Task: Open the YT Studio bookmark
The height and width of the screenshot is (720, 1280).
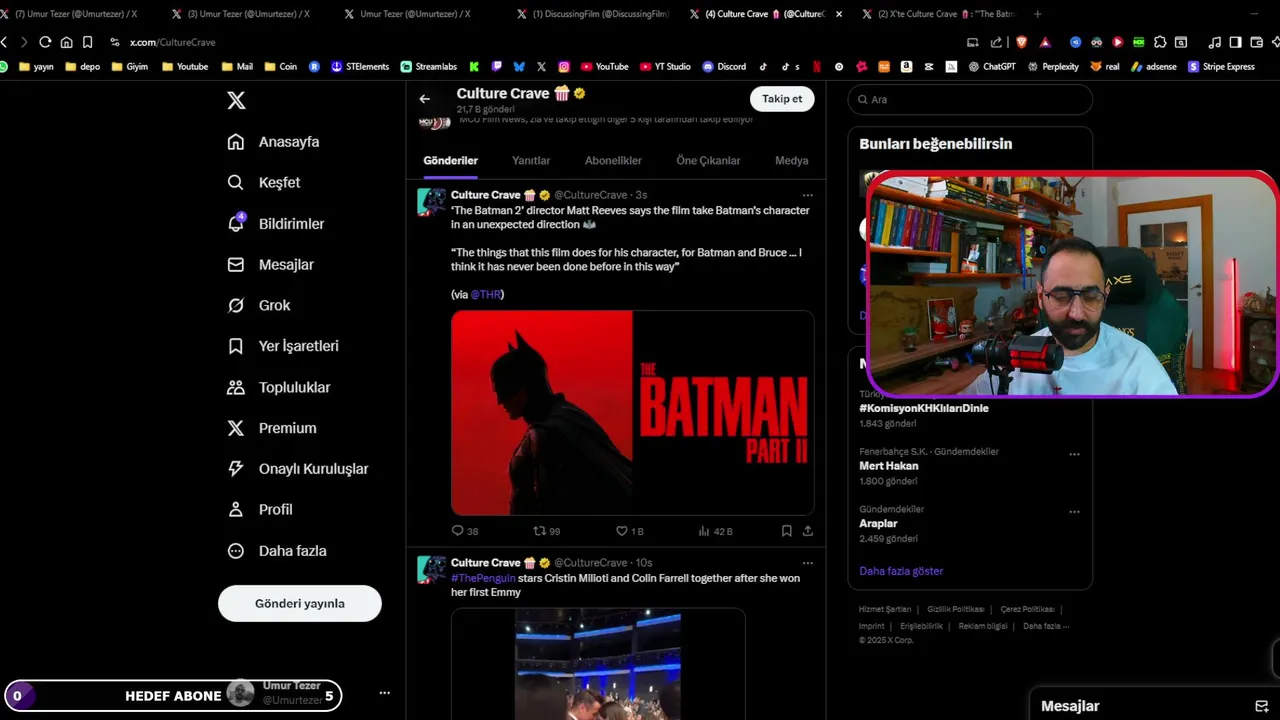Action: (665, 67)
